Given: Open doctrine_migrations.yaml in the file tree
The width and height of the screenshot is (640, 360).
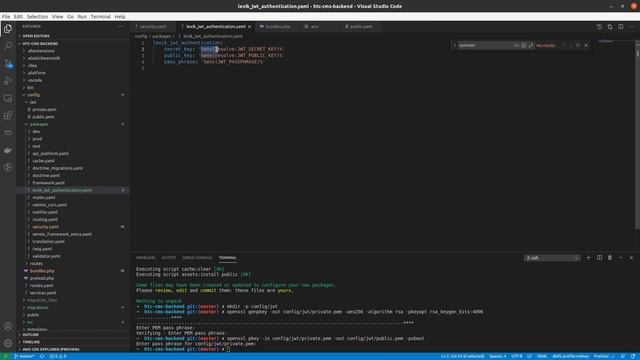Looking at the screenshot, I should [58, 168].
